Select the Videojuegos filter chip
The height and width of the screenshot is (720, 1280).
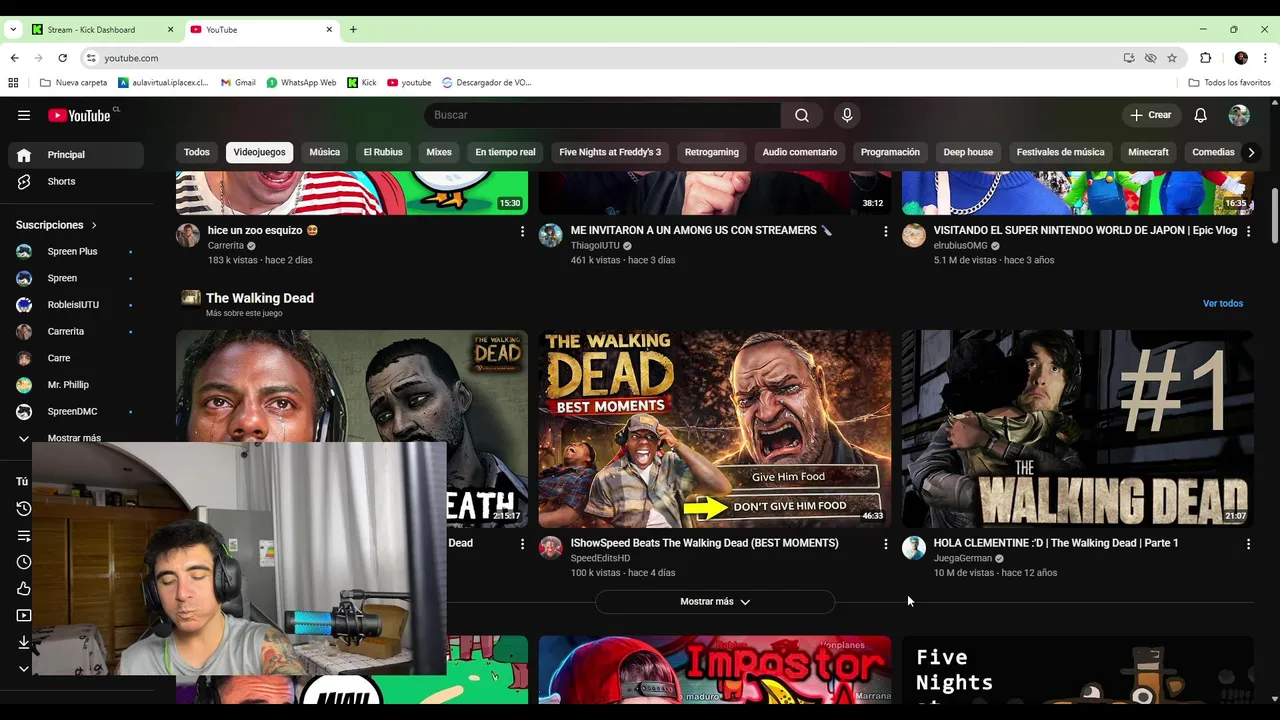point(259,152)
